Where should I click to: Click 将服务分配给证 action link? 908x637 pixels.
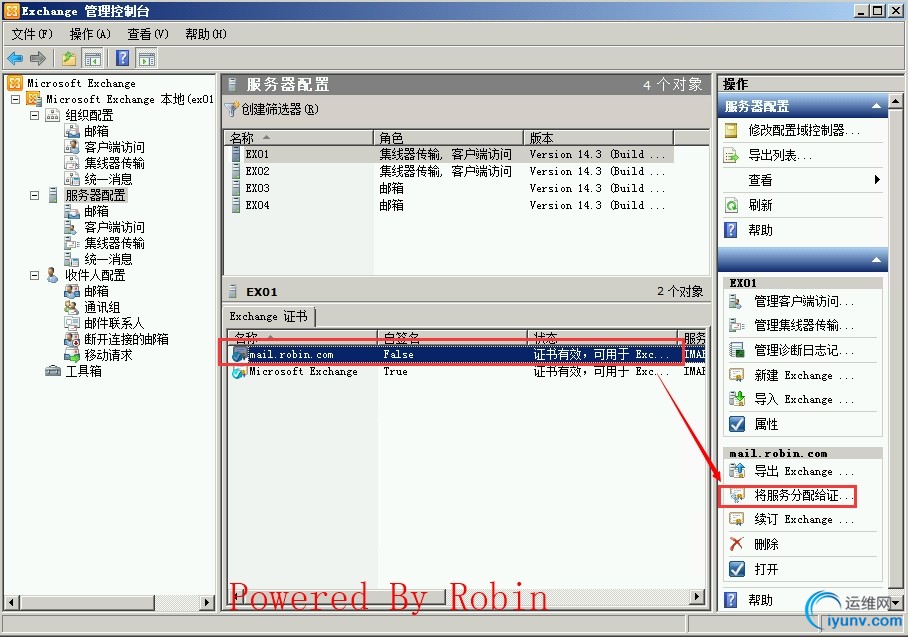pos(804,496)
